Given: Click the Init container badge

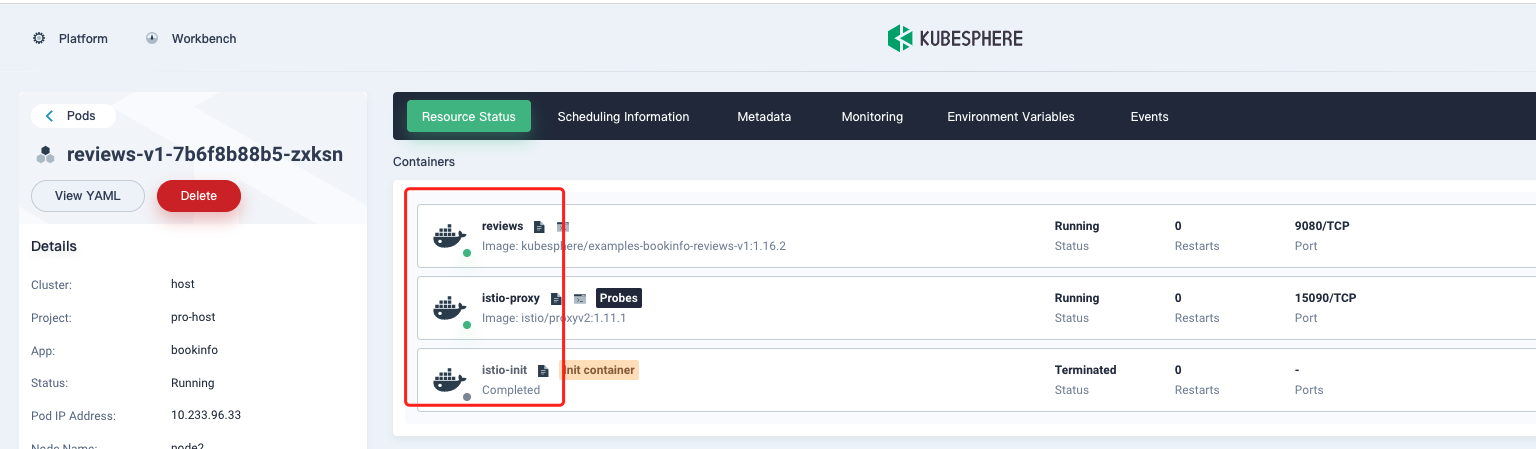Looking at the screenshot, I should click(x=598, y=370).
